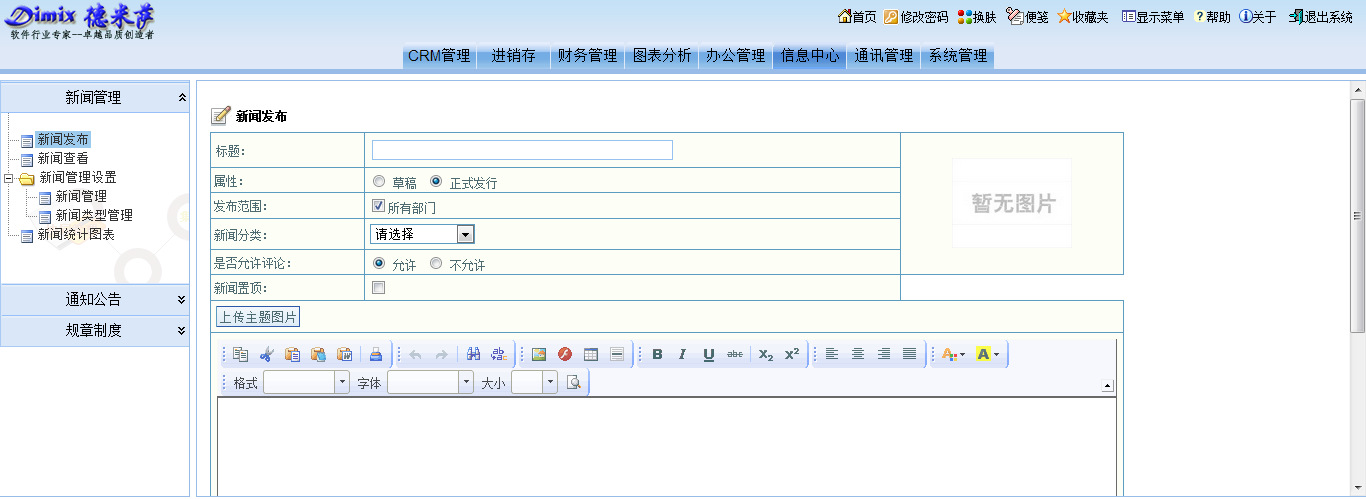Uncheck the 所有部门 checkbox
1366x499 pixels.
click(x=379, y=206)
